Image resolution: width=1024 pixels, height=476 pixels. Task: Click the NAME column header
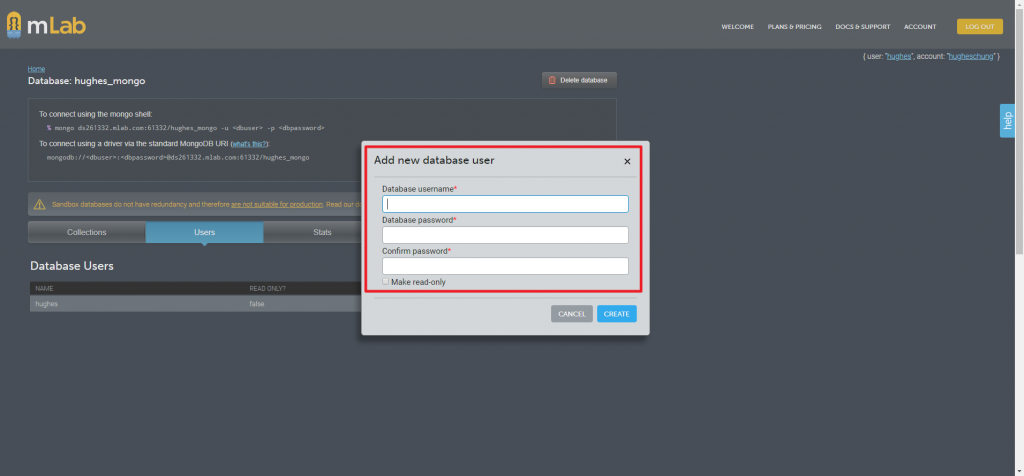44,288
